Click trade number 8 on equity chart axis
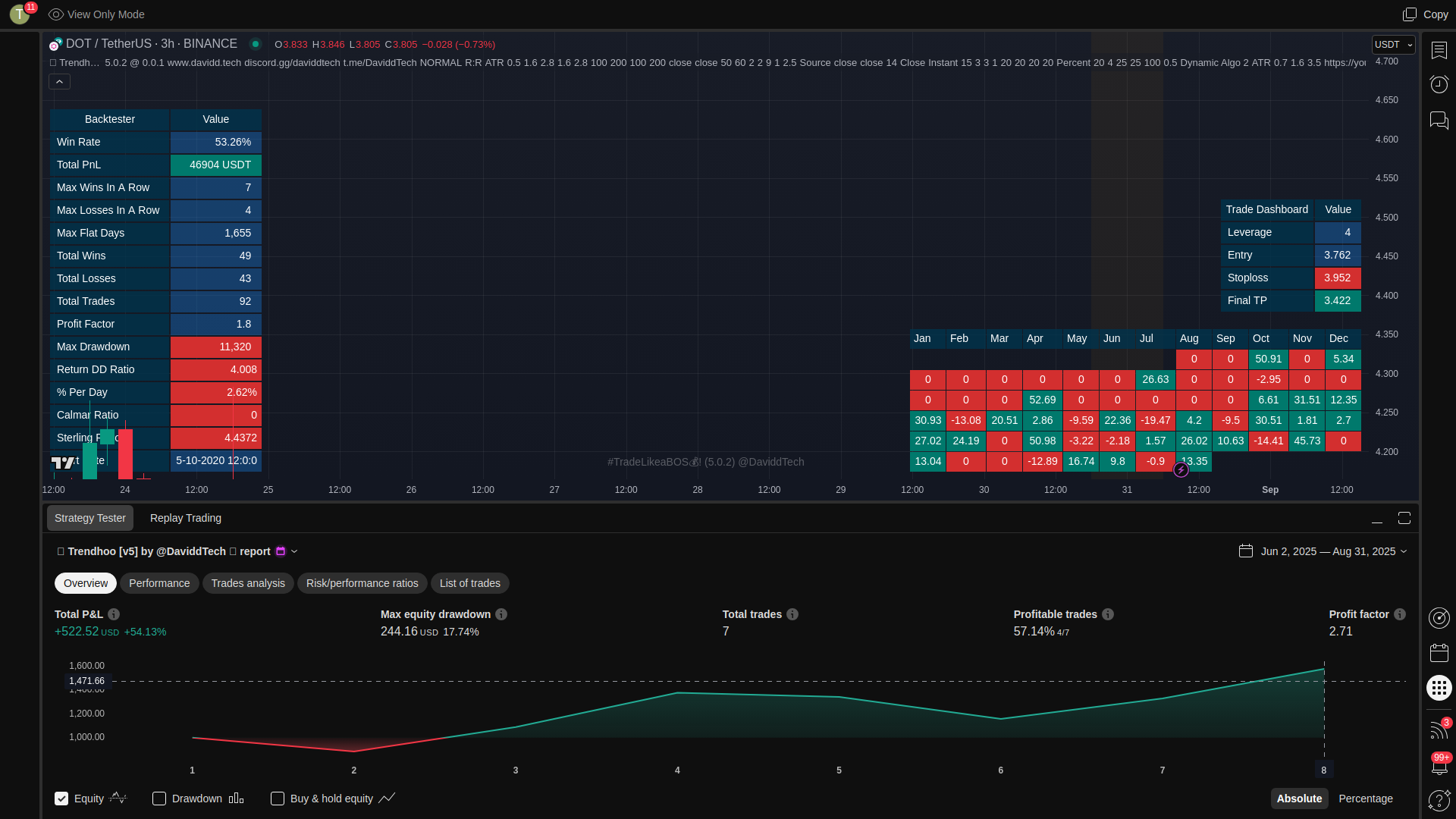Screen dimensions: 1456x819 (x=1324, y=770)
